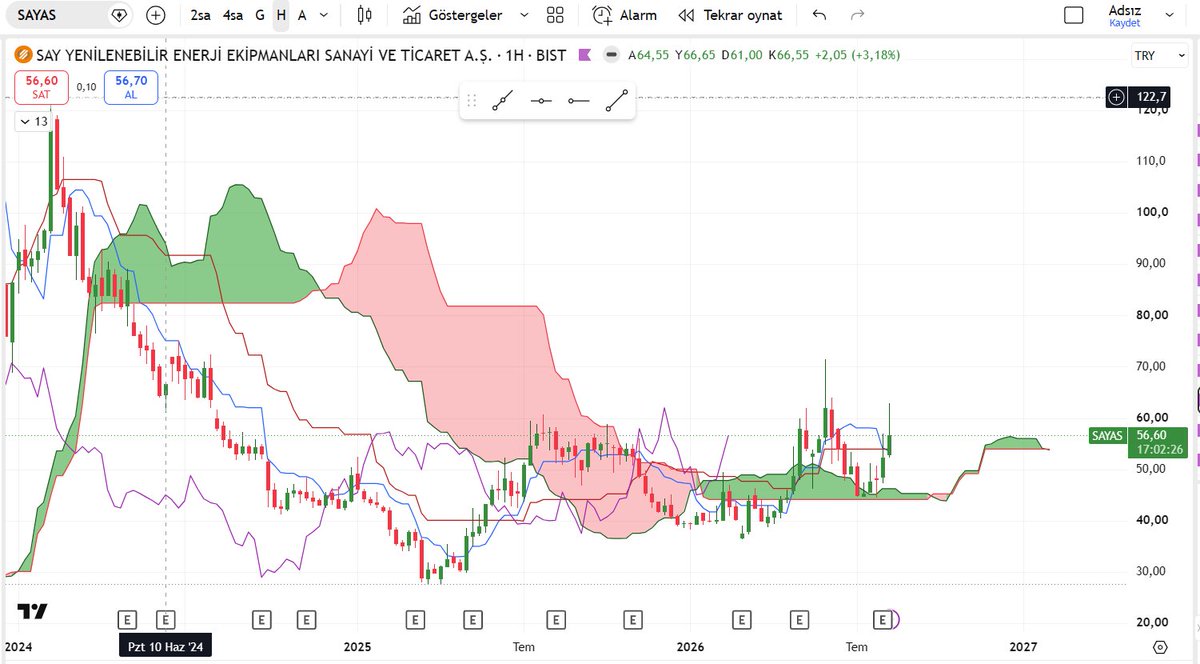1200x664 pixels.
Task: Click the A64,55 open value in legend
Action: [647, 55]
